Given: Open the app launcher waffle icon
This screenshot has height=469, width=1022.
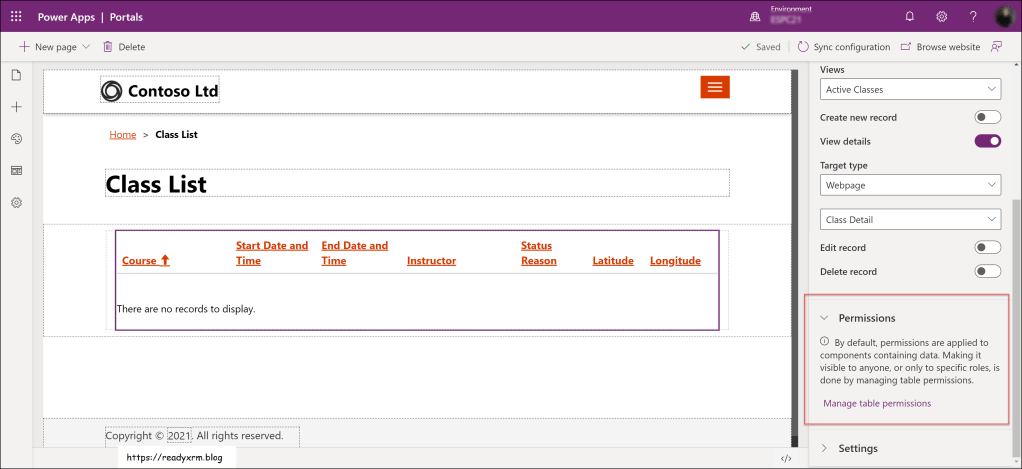Looking at the screenshot, I should pos(16,16).
